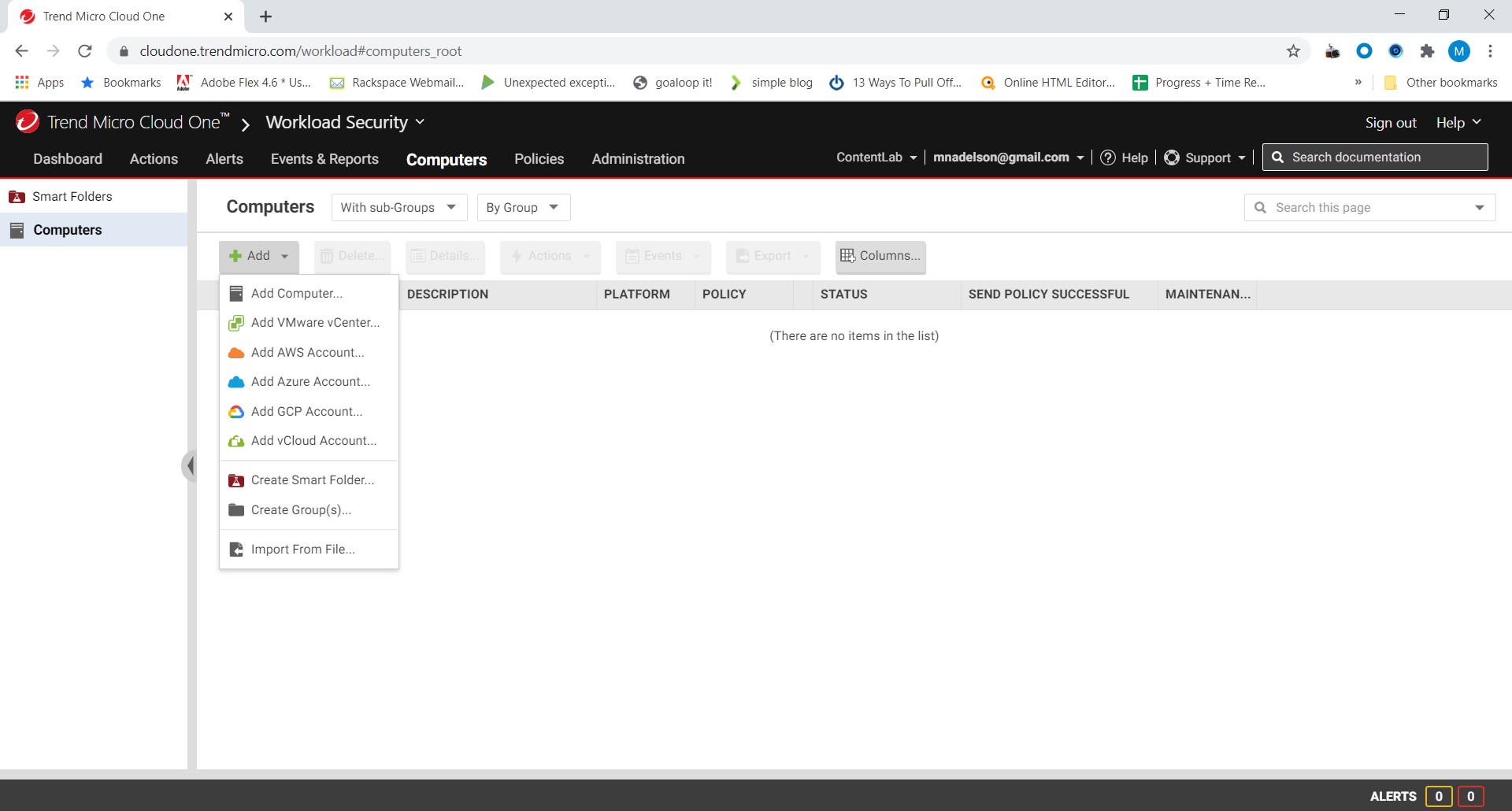
Task: Open a new browser tab
Action: pos(266,17)
